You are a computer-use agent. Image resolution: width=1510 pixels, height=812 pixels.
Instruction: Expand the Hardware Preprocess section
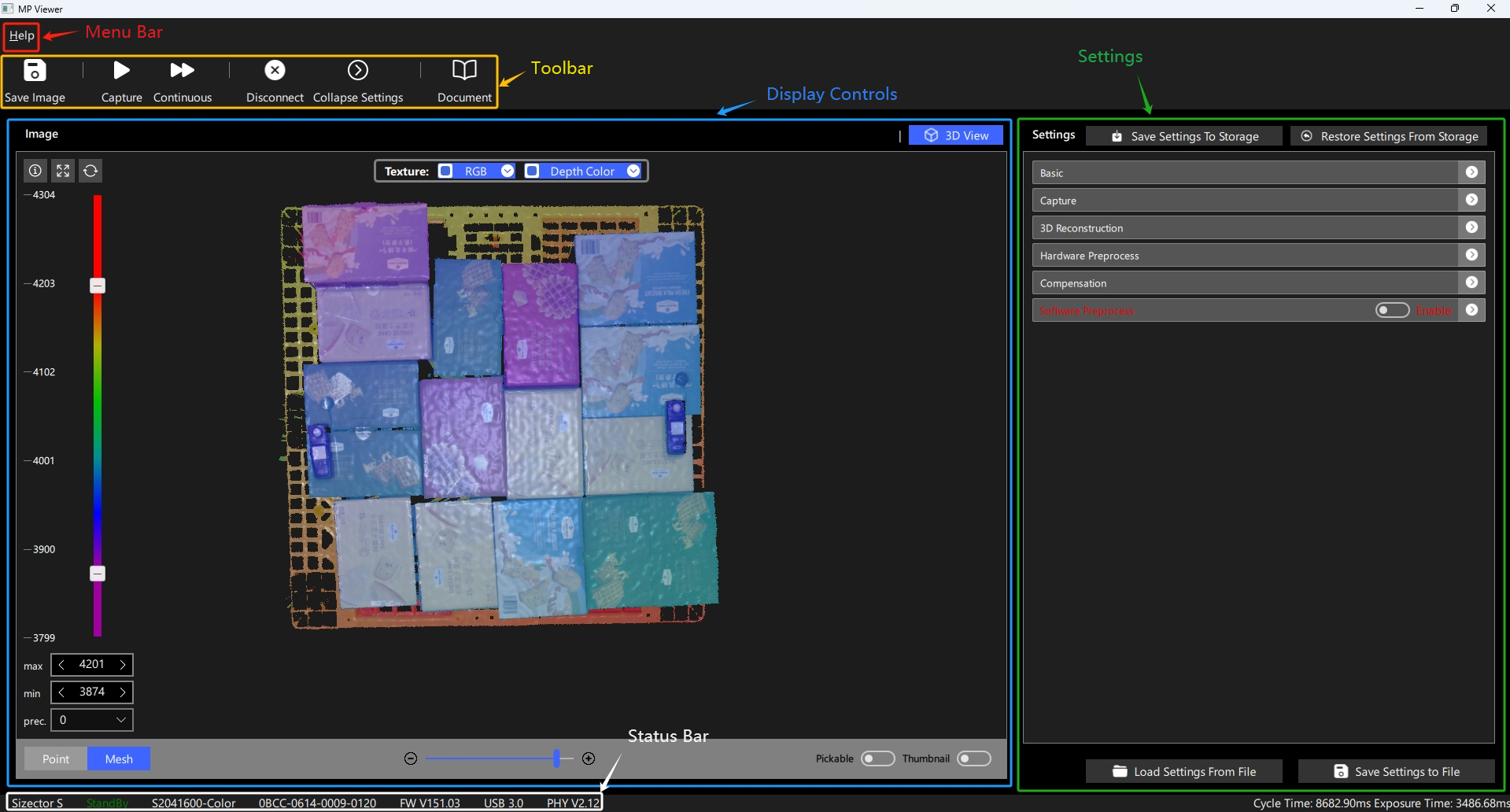1471,255
